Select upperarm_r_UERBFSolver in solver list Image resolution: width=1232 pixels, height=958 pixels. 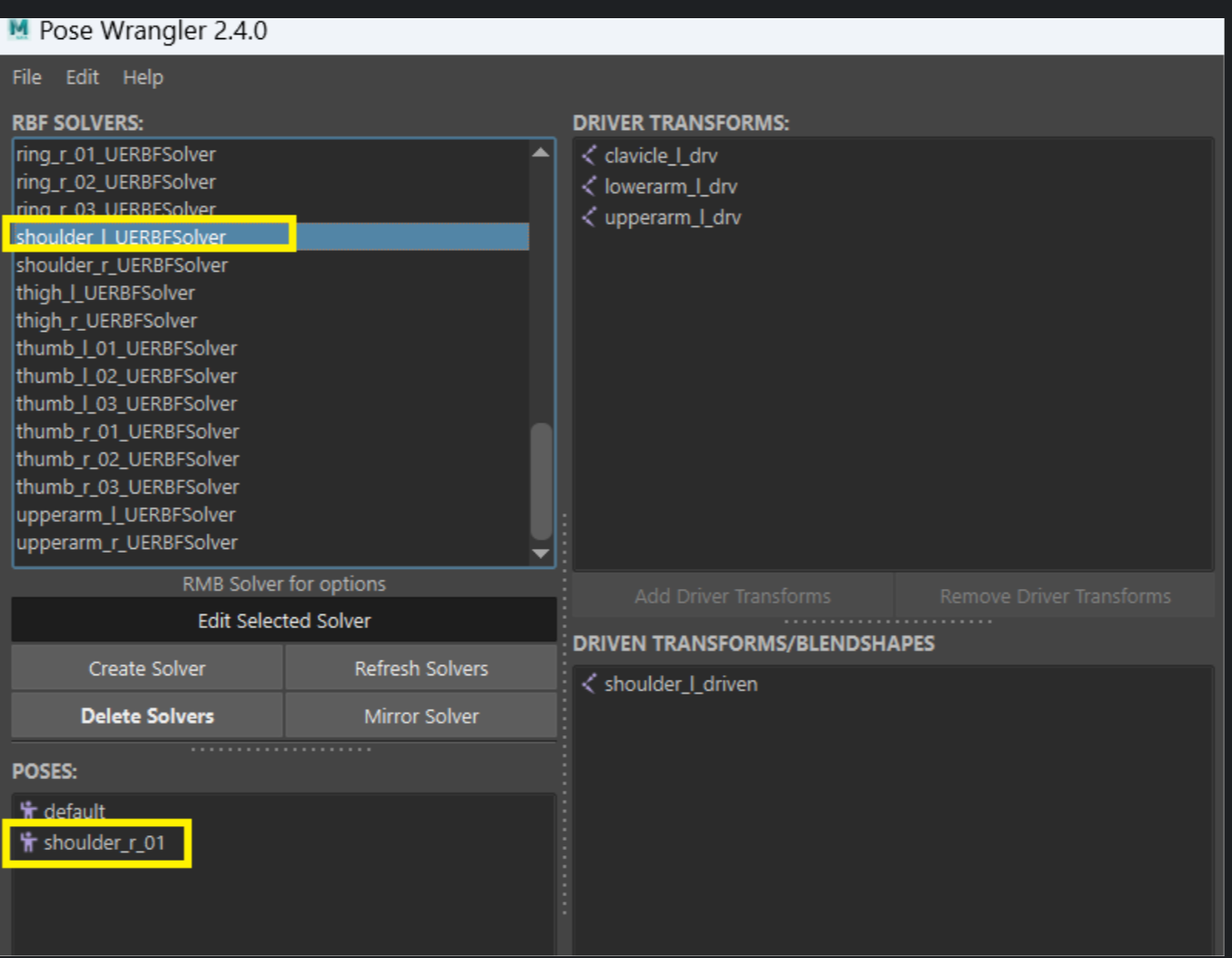click(271, 543)
